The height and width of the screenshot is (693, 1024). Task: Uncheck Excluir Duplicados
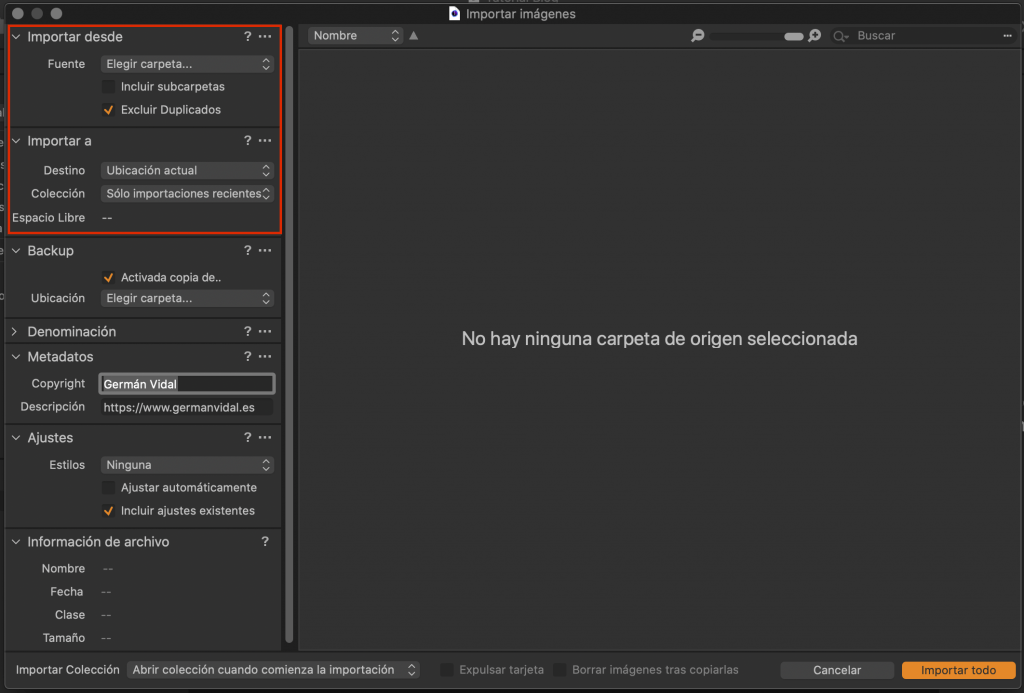pos(109,110)
